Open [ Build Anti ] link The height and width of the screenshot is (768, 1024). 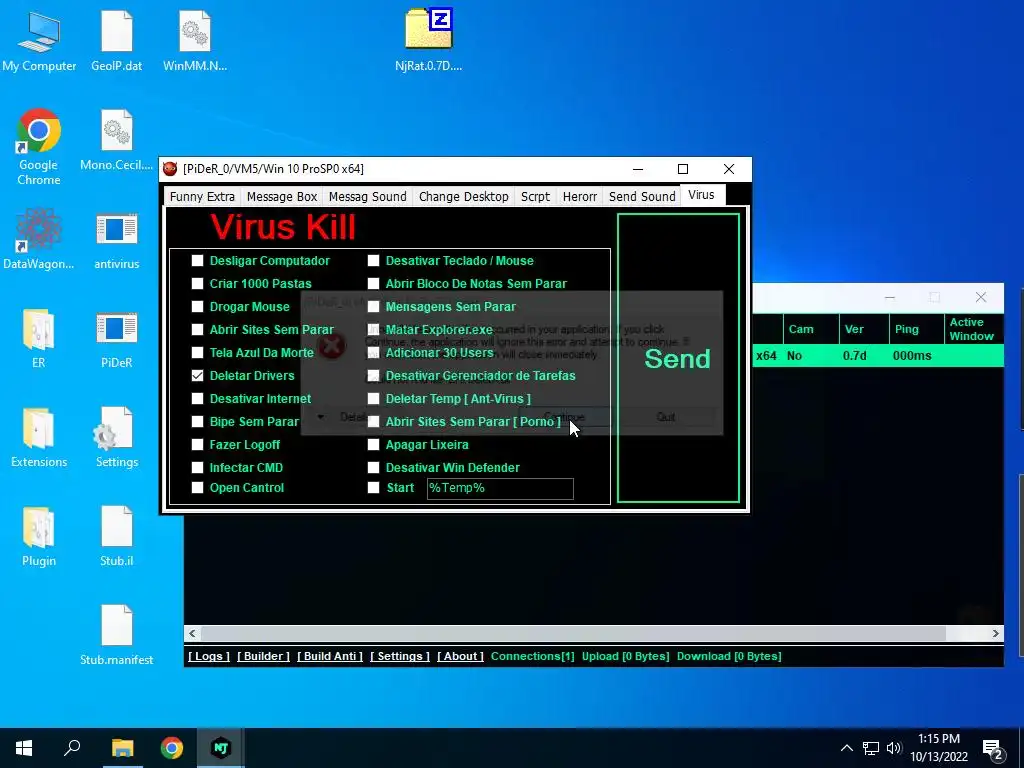click(x=330, y=656)
